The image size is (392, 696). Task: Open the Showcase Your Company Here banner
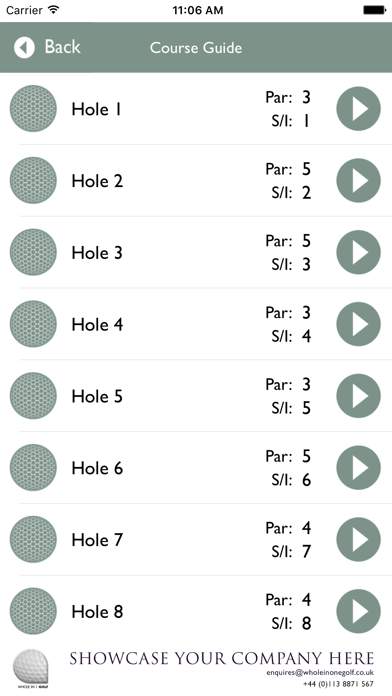pos(222,658)
